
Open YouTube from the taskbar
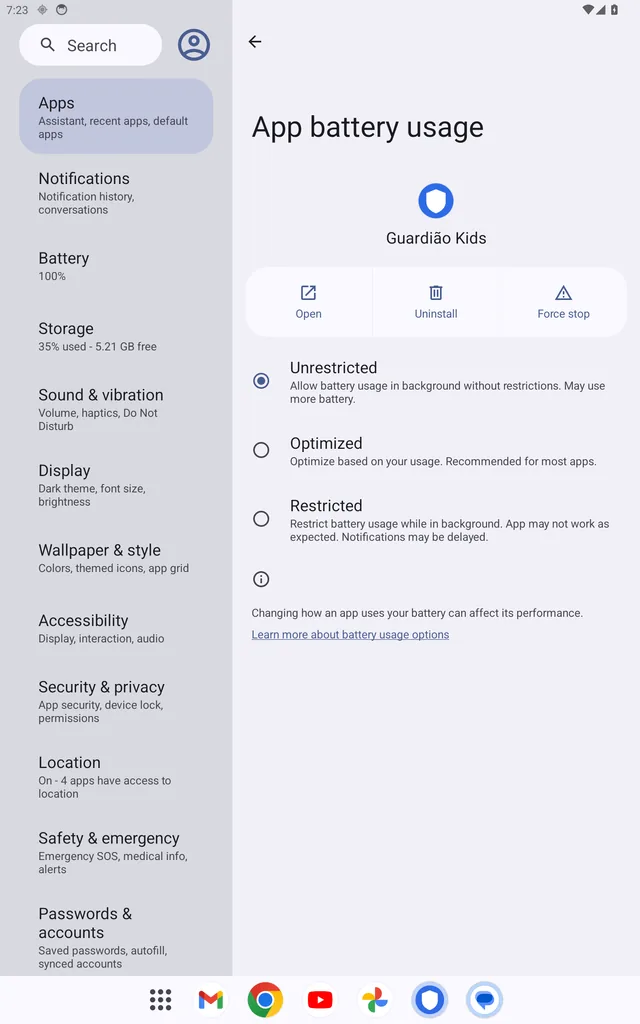tap(320, 999)
